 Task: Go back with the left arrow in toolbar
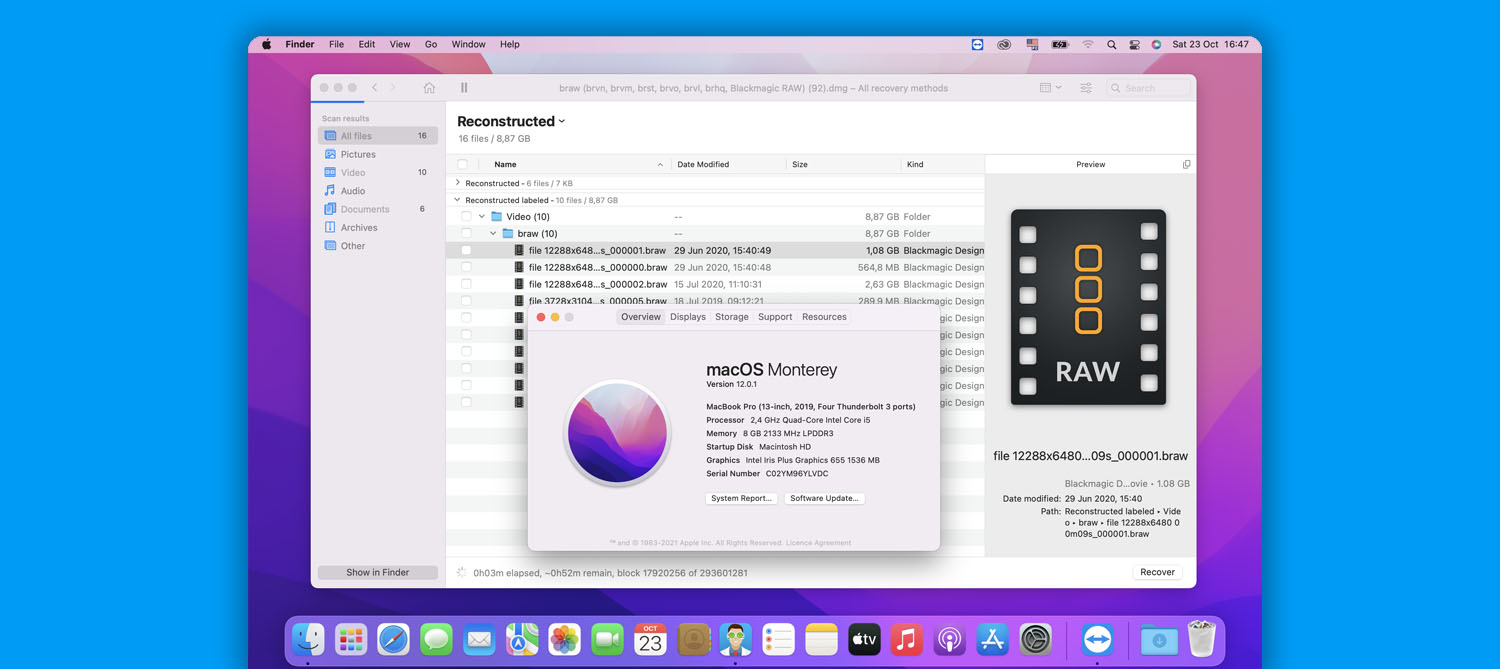[375, 88]
